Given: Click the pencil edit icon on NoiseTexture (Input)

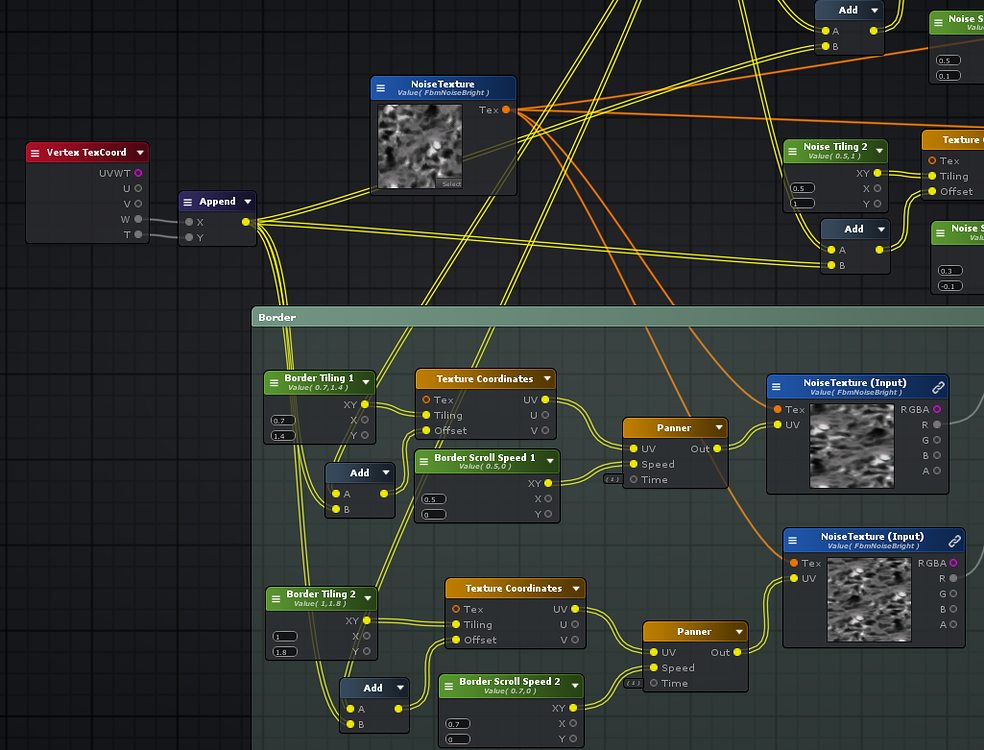Looking at the screenshot, I should click(x=938, y=386).
